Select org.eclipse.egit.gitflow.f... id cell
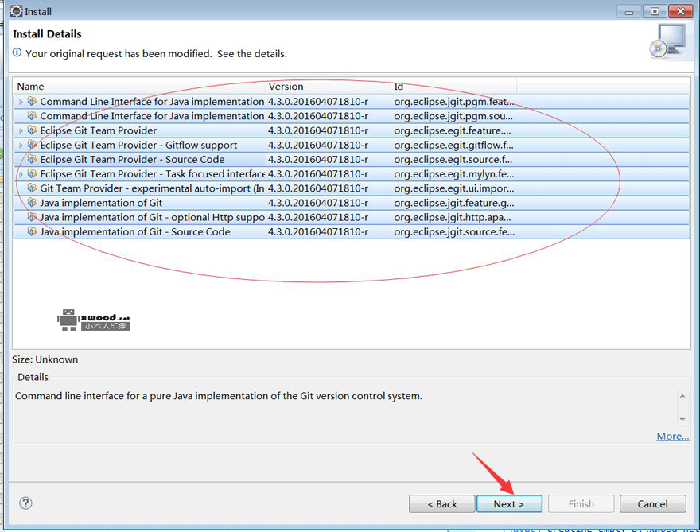 click(x=454, y=145)
